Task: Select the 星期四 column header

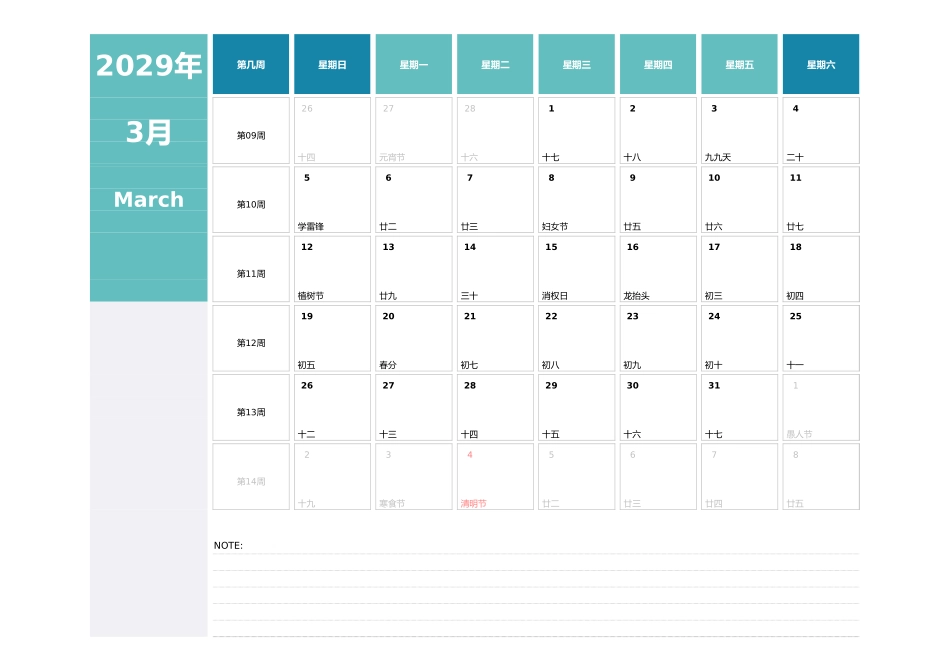Action: pyautogui.click(x=658, y=64)
